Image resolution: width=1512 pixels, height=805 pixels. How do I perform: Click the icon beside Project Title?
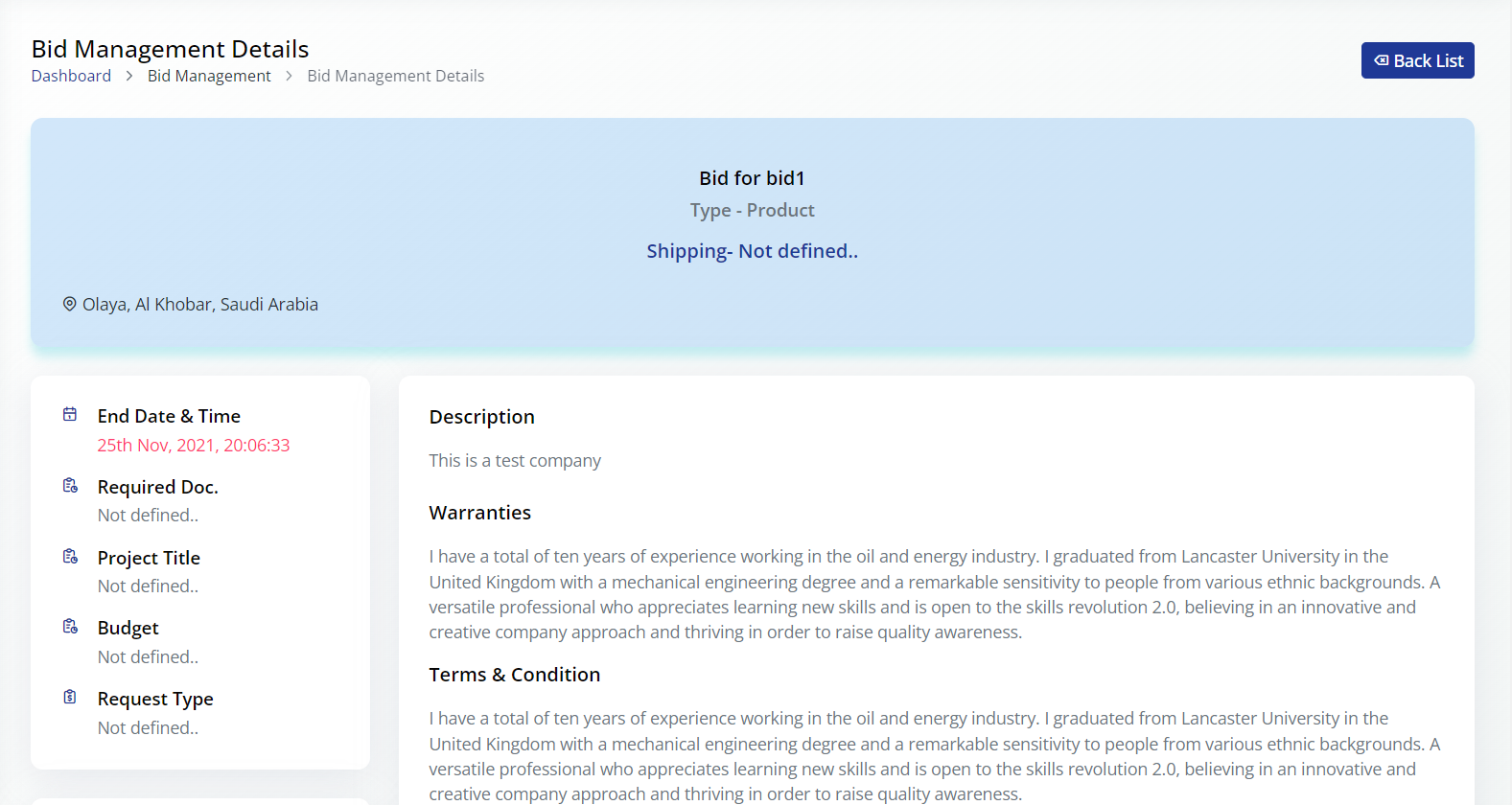[70, 557]
